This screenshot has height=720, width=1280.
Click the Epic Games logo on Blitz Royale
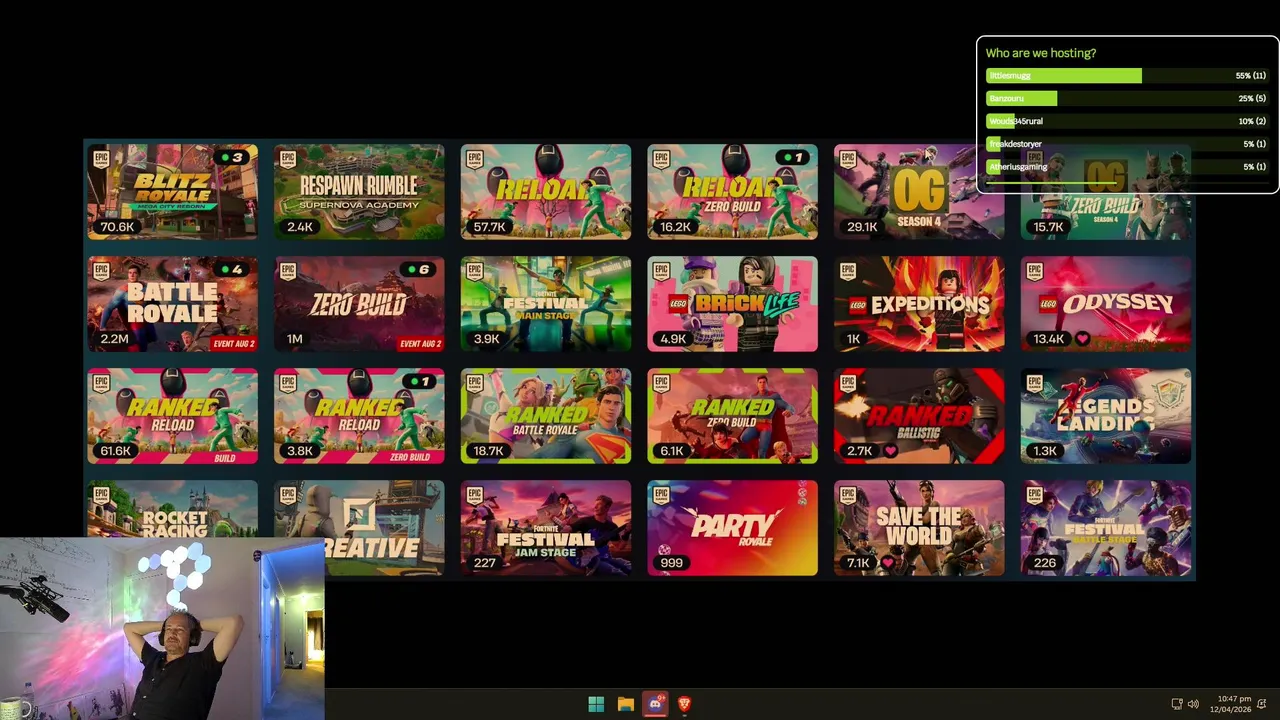[x=101, y=158]
